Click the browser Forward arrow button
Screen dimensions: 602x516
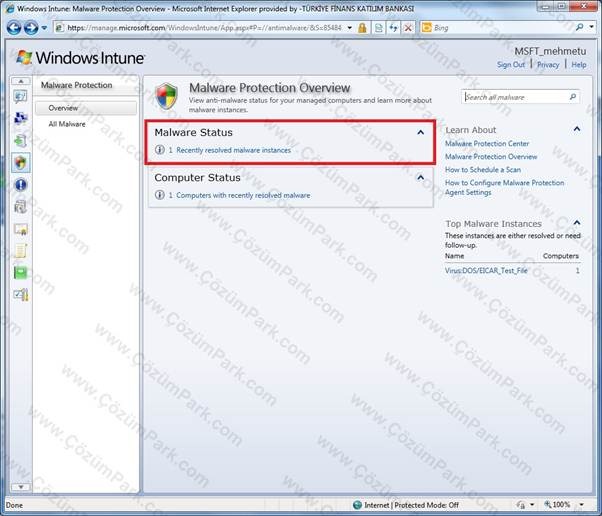pos(31,28)
